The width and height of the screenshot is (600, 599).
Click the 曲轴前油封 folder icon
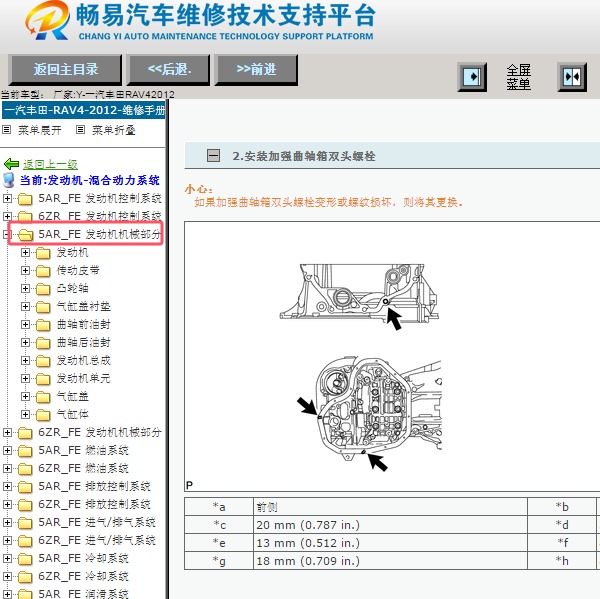click(43, 325)
